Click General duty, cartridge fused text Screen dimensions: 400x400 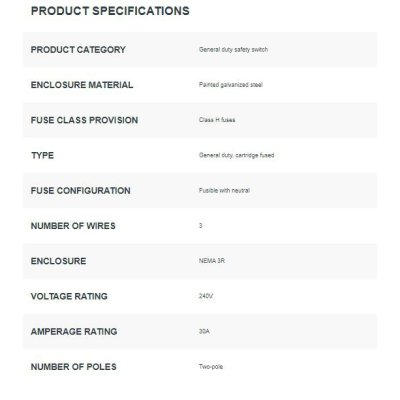pyautogui.click(x=236, y=155)
